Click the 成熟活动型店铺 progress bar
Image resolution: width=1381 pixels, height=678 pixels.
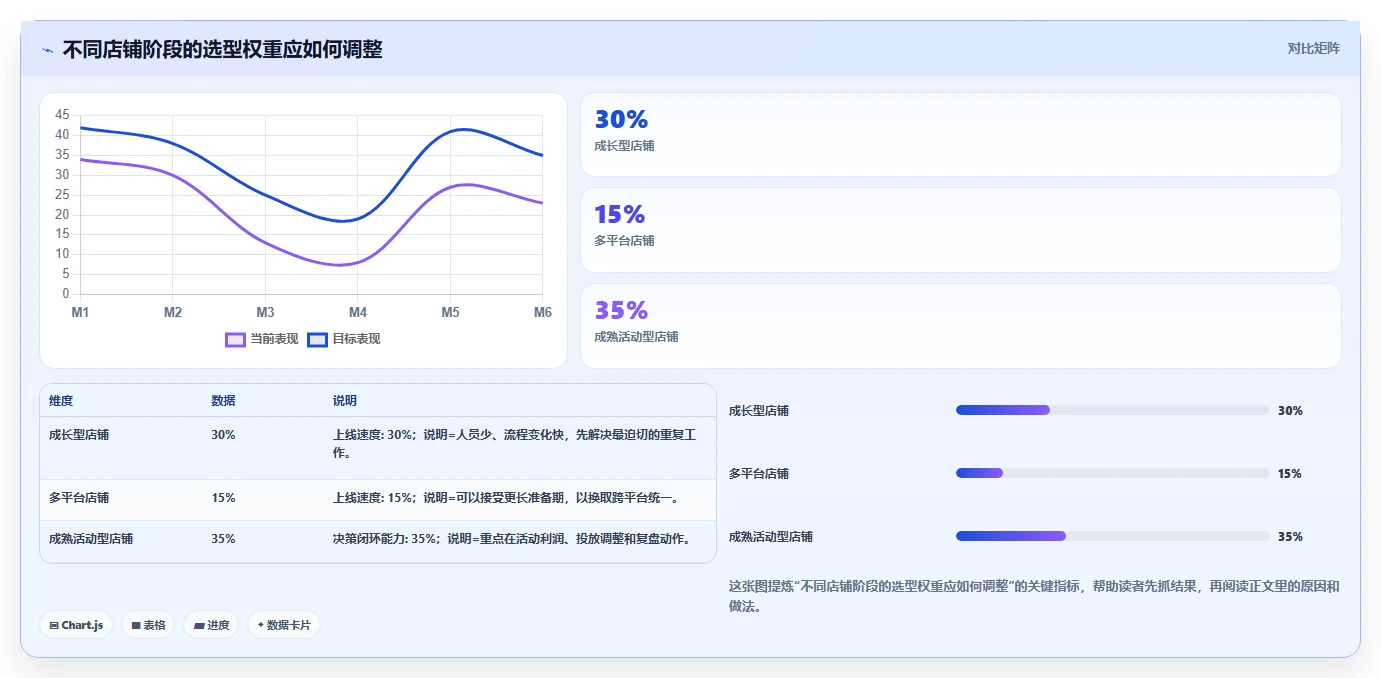[1112, 536]
